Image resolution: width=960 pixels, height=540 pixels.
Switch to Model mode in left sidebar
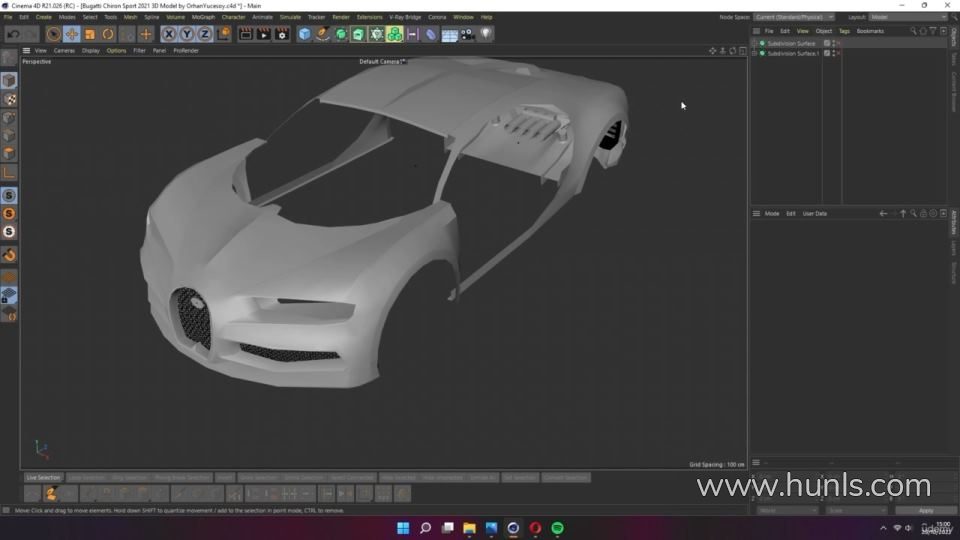click(9, 80)
